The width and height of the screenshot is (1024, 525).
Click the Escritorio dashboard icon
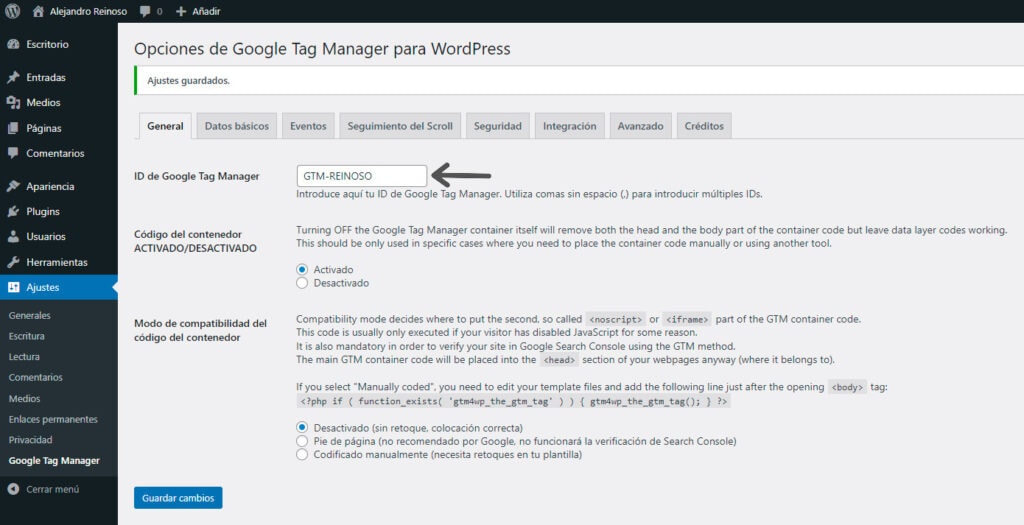pos(13,44)
